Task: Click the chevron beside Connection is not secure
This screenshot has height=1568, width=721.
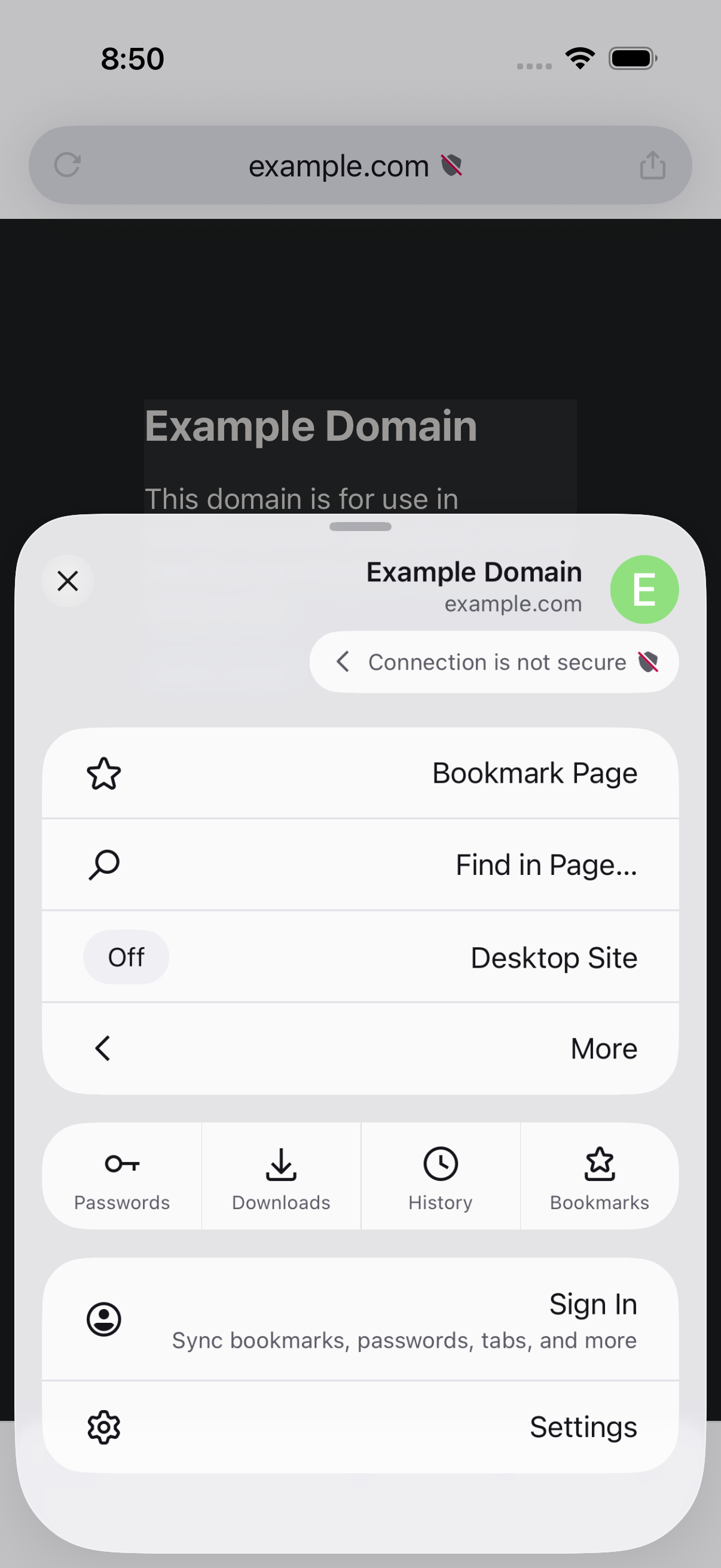Action: tap(343, 661)
